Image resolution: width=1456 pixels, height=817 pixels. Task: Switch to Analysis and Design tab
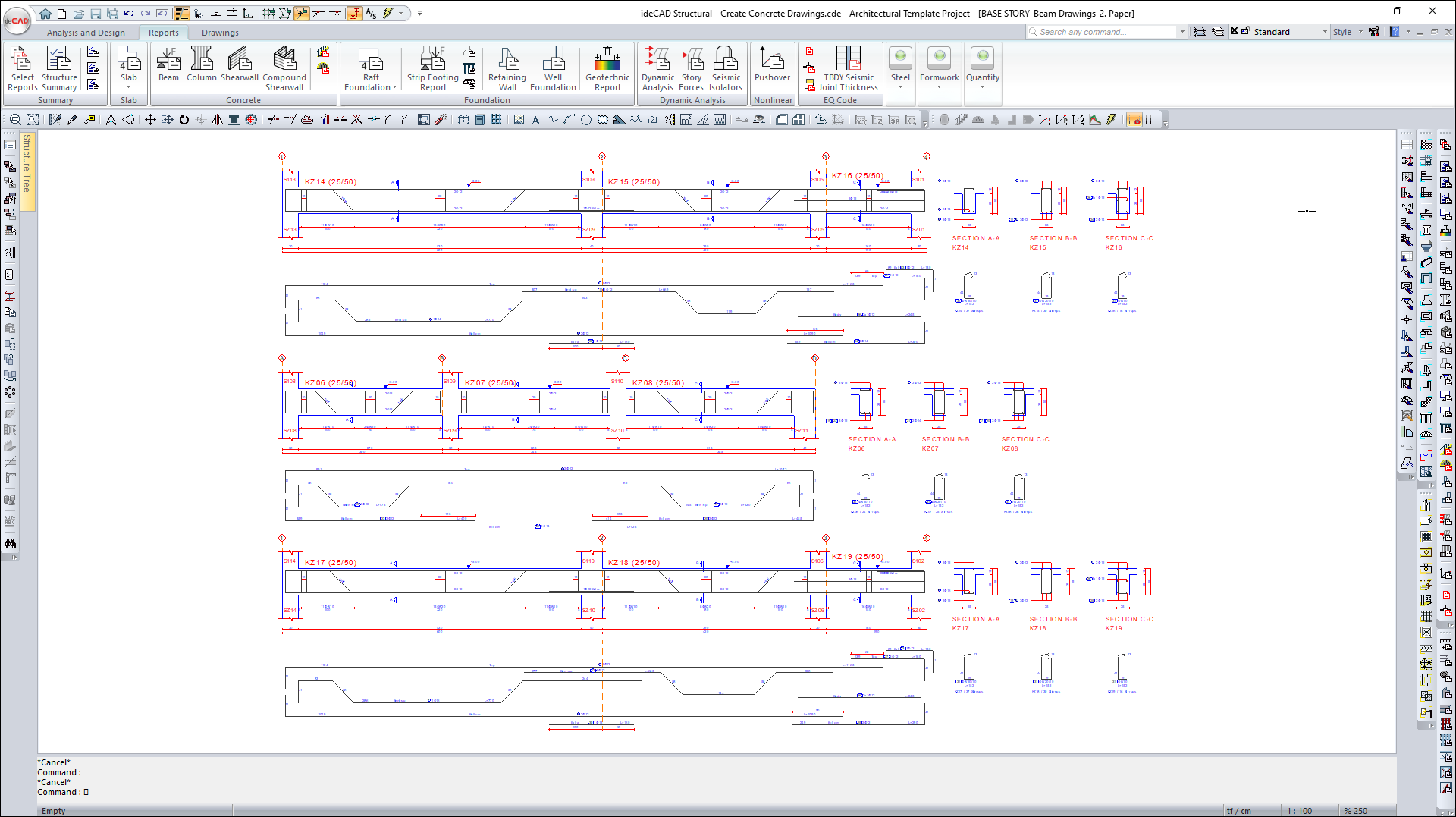86,33
